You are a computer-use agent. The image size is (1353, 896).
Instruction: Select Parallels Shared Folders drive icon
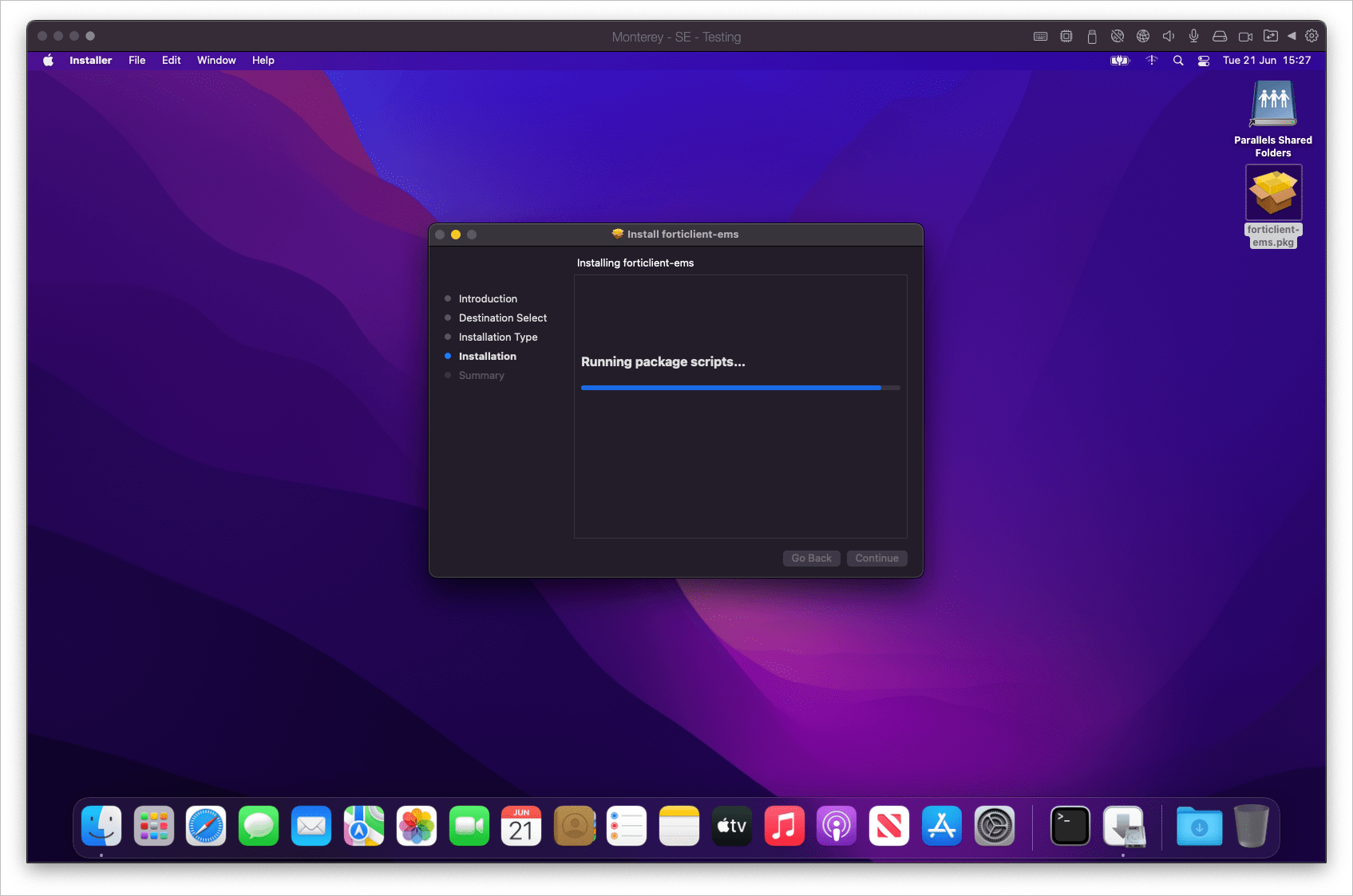coord(1273,119)
